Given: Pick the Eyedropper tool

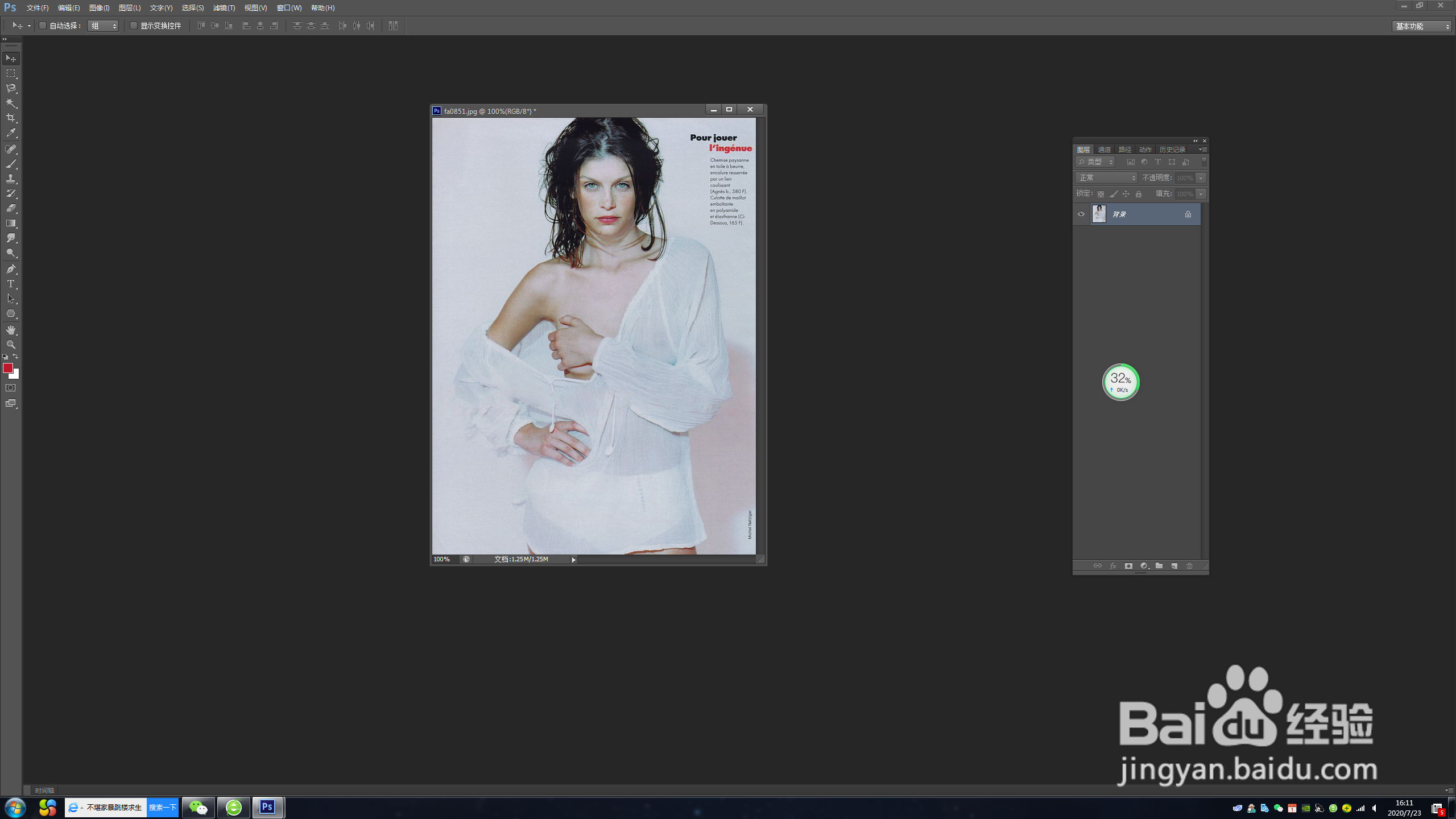Looking at the screenshot, I should [x=11, y=133].
